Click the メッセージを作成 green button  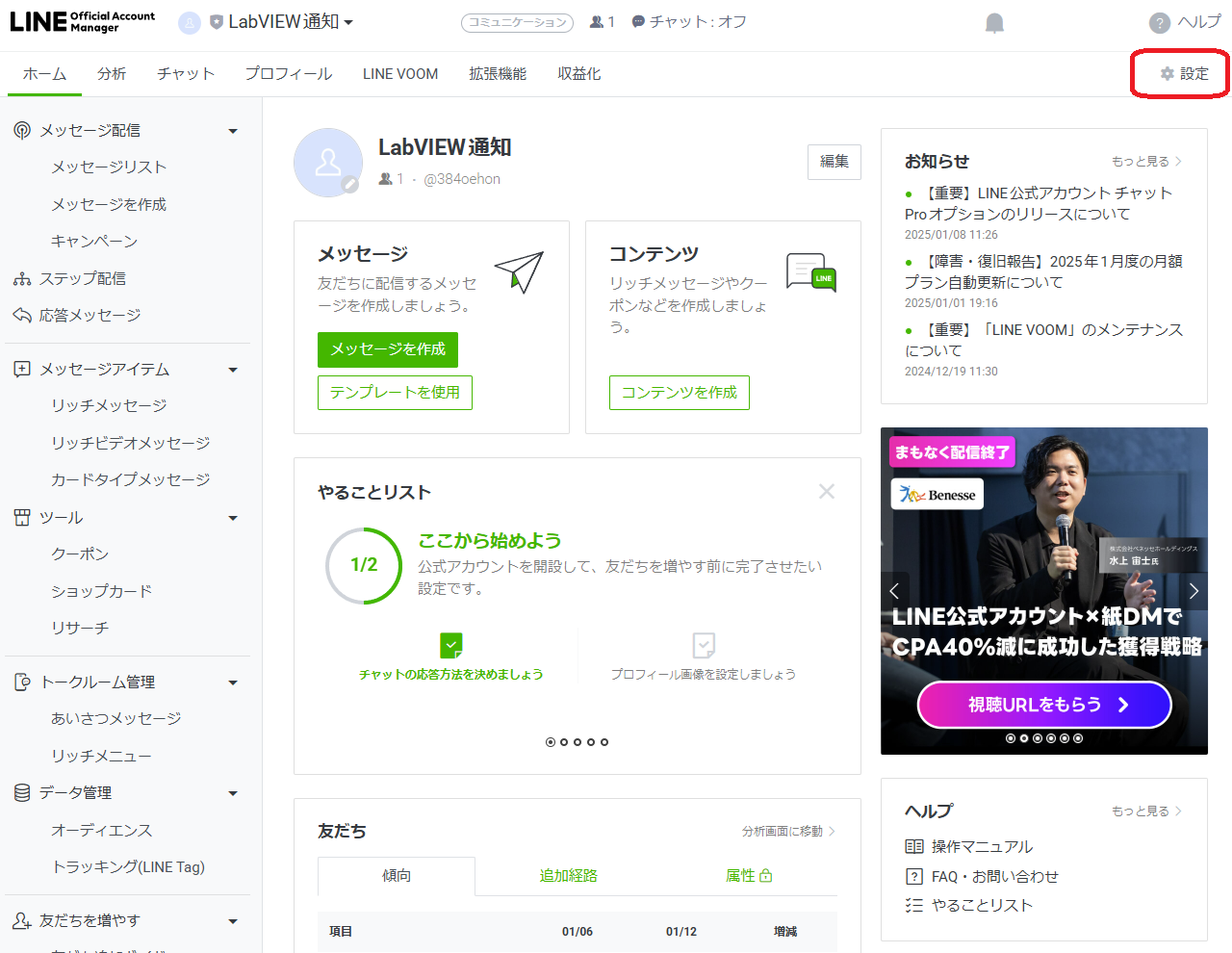click(388, 349)
